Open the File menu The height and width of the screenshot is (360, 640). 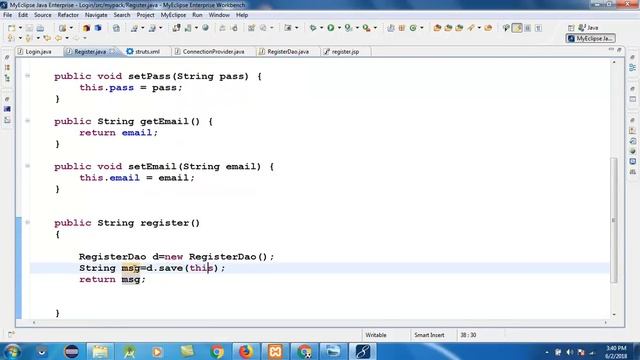point(7,15)
